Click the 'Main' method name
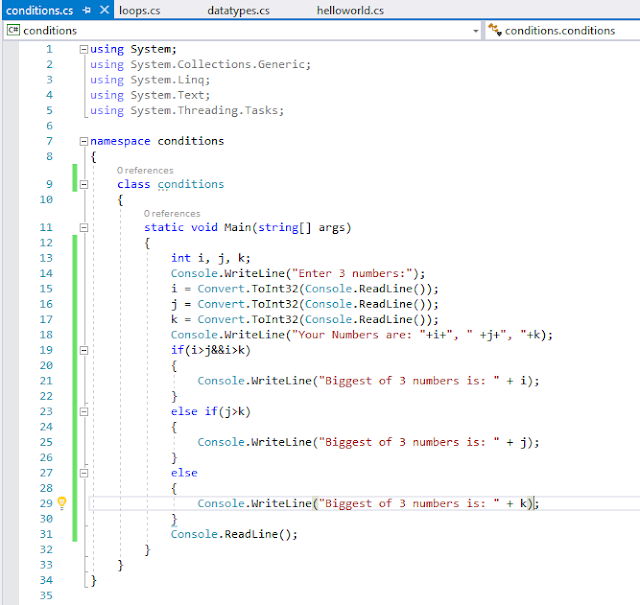The image size is (640, 605). (237, 227)
